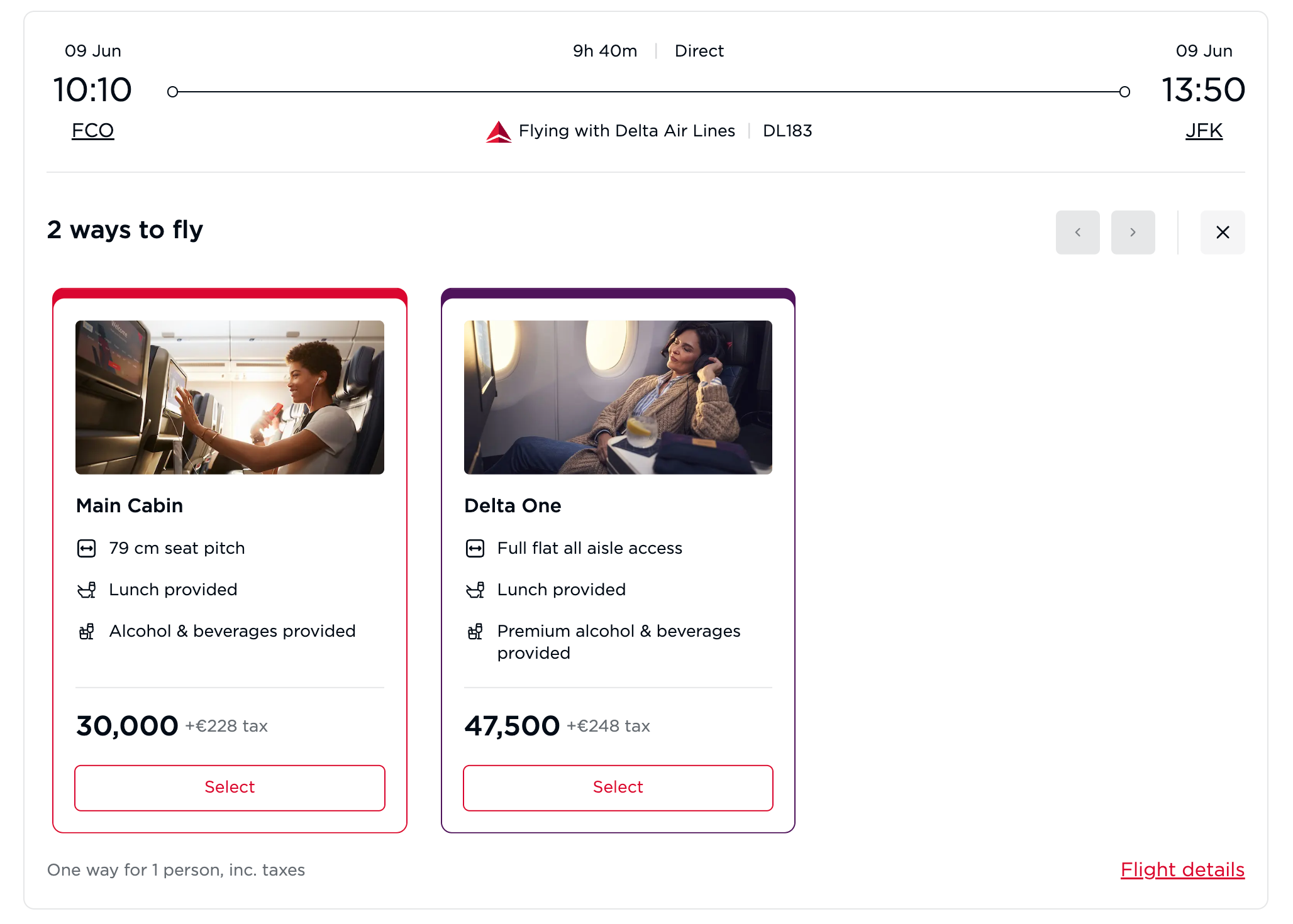Close the 2 ways to fly panel
This screenshot has height=924, width=1293.
1223,232
